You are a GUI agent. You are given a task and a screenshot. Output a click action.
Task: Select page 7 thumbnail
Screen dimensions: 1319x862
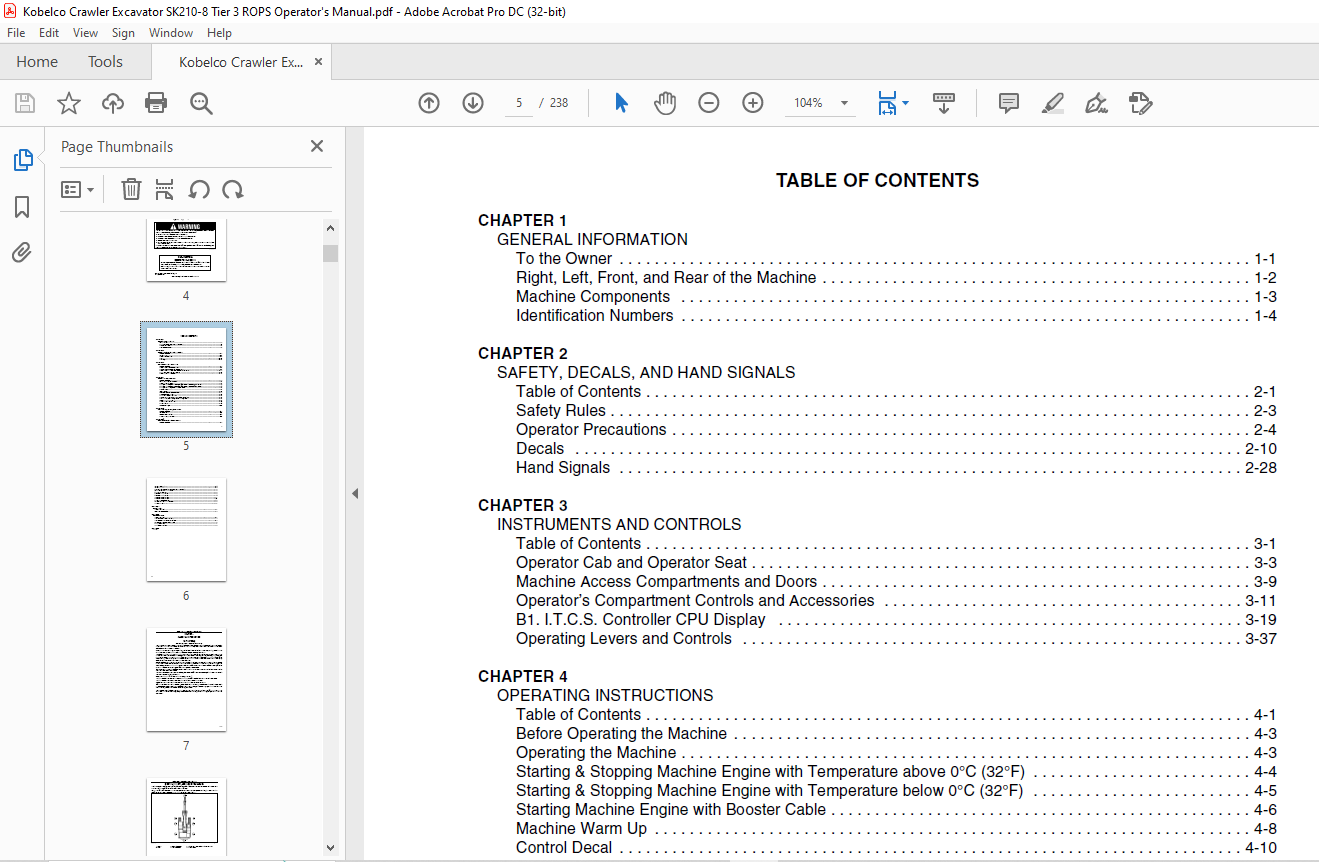coord(186,680)
